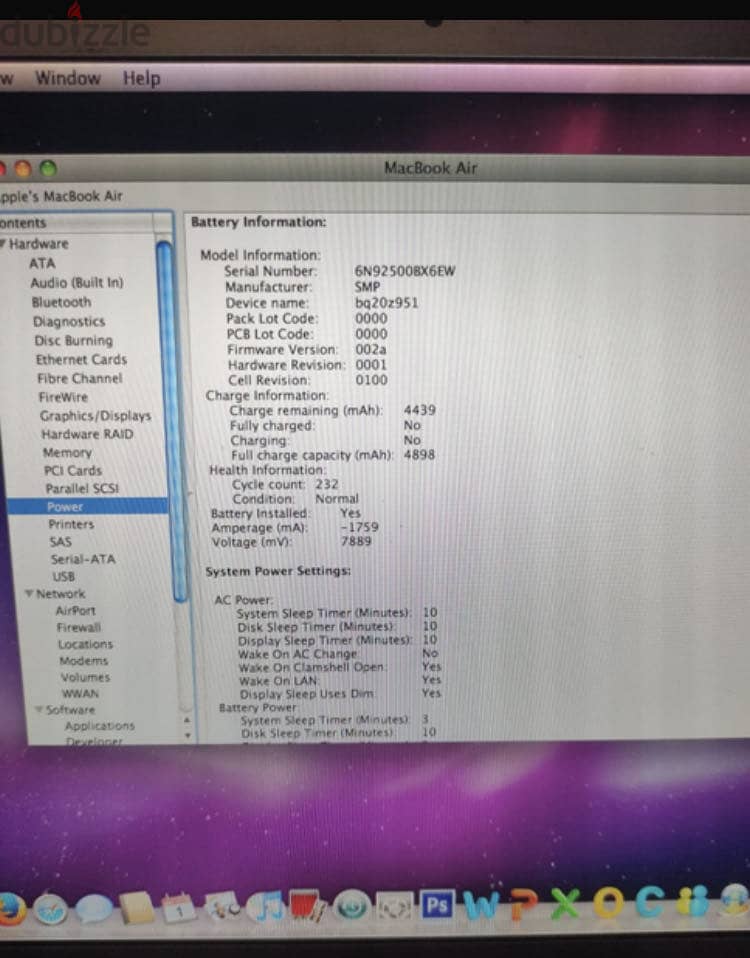Select Hardware RAID entry

pyautogui.click(x=87, y=434)
